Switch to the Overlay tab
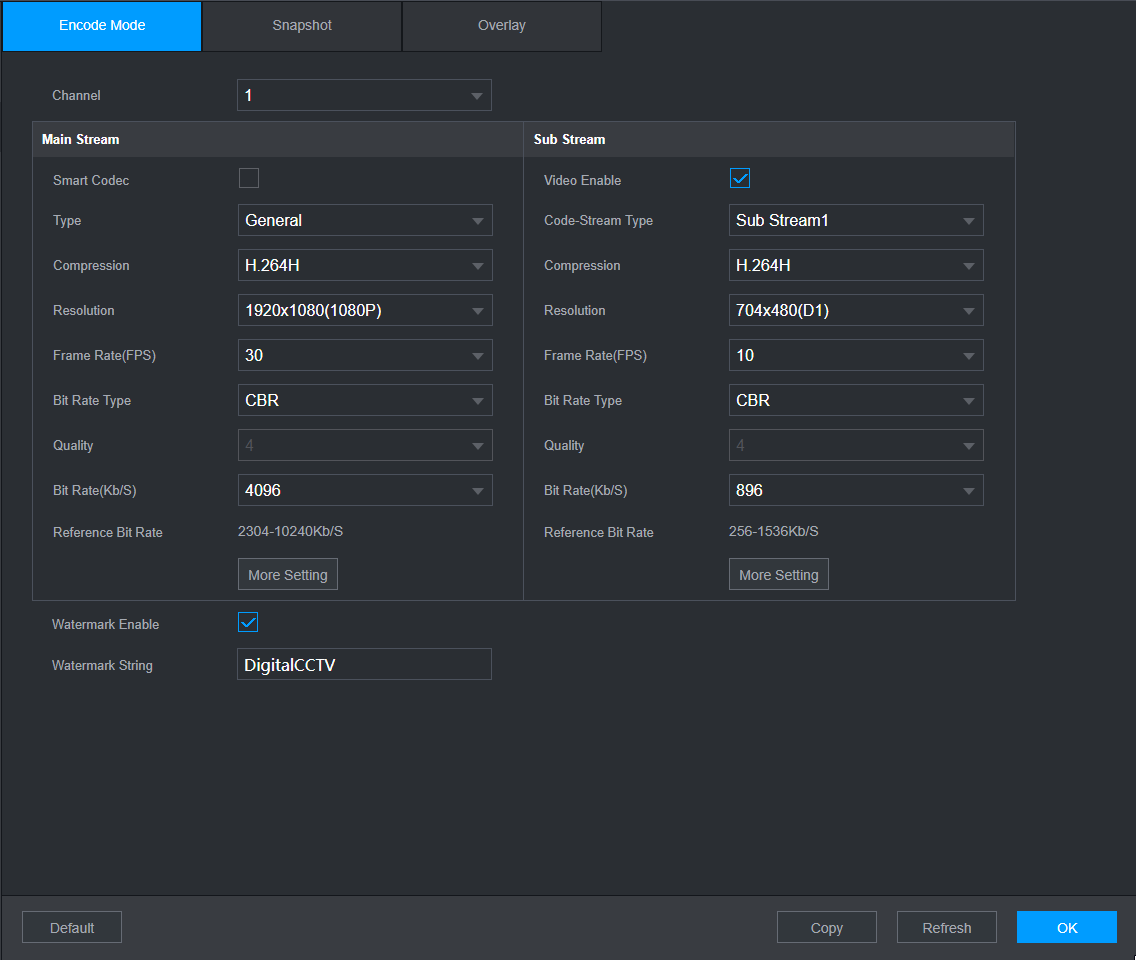Viewport: 1136px width, 960px height. (x=502, y=26)
